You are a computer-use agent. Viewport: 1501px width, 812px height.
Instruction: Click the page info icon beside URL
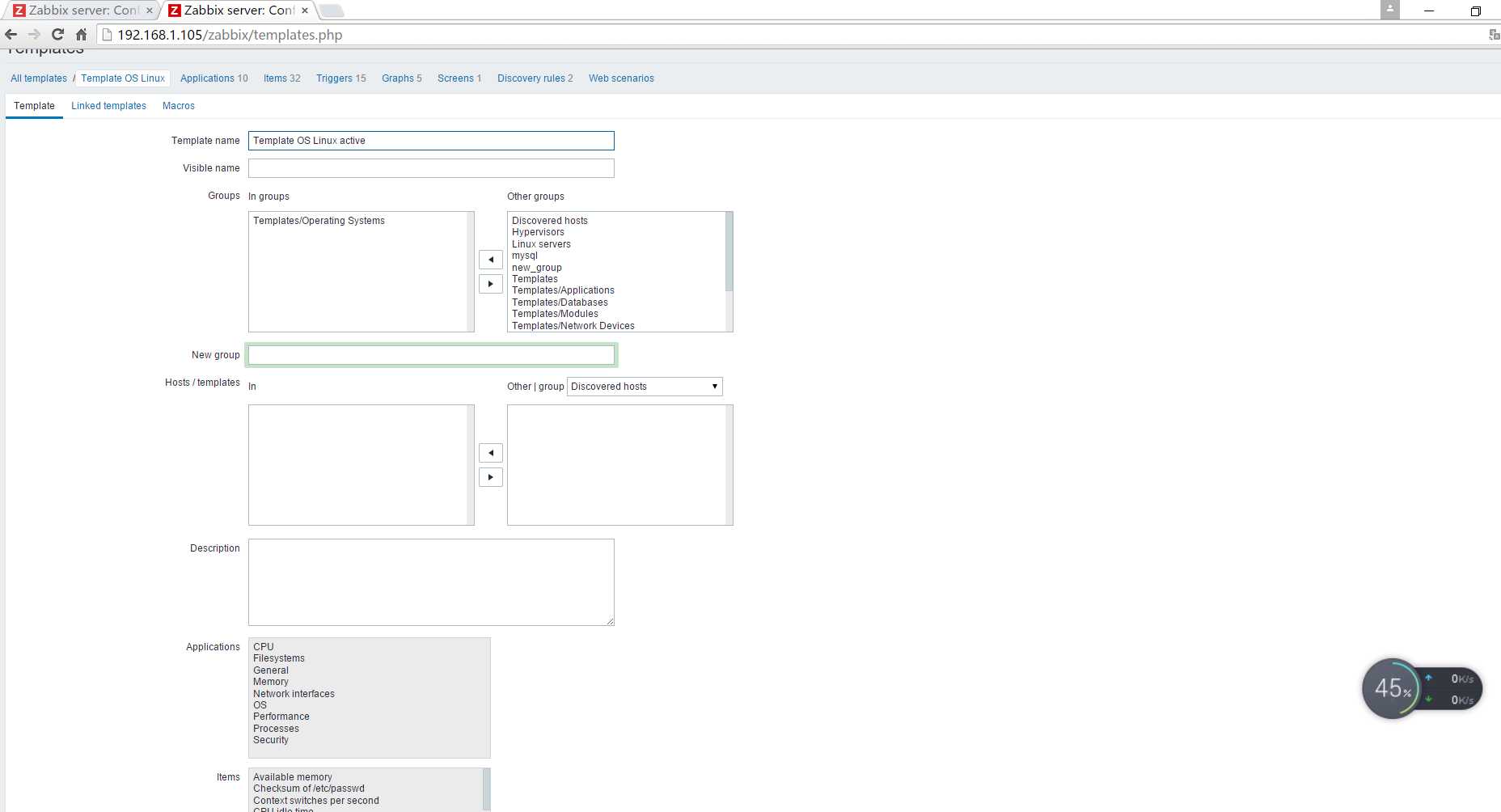pos(107,35)
